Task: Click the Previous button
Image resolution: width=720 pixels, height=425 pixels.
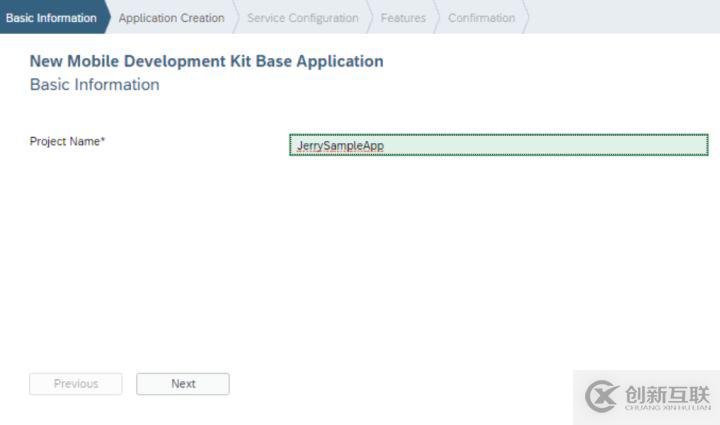Action: pos(76,384)
